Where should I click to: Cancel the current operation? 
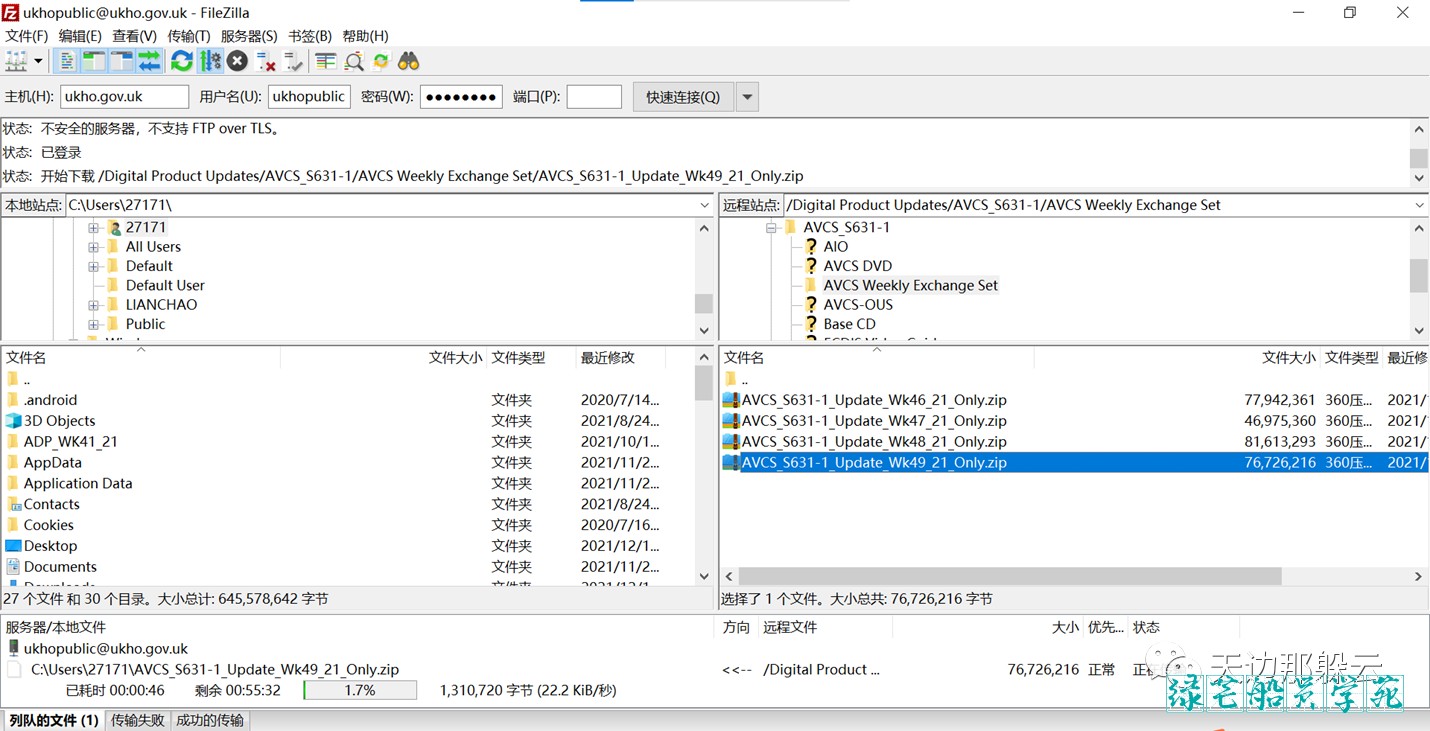pyautogui.click(x=237, y=61)
